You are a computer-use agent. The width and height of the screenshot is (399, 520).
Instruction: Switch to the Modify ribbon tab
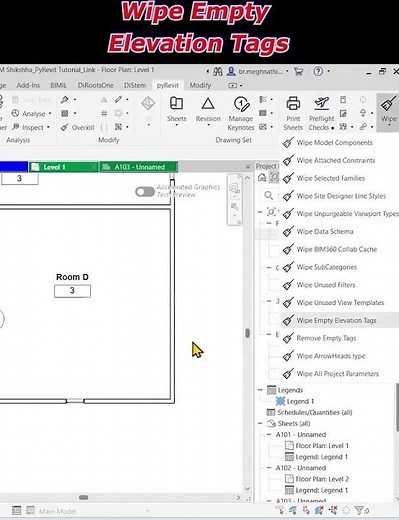[x=200, y=85]
